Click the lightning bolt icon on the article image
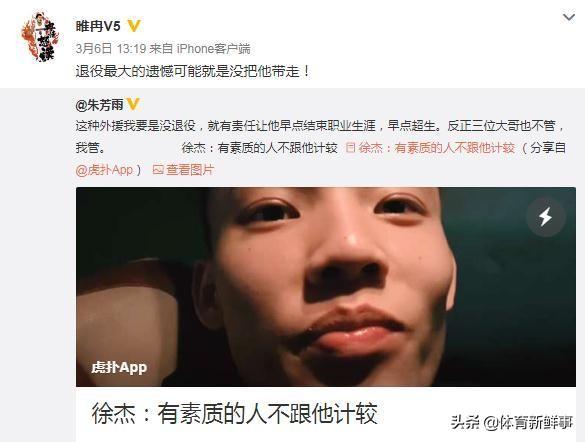Screen dimensions: 585x442 pyautogui.click(x=546, y=217)
